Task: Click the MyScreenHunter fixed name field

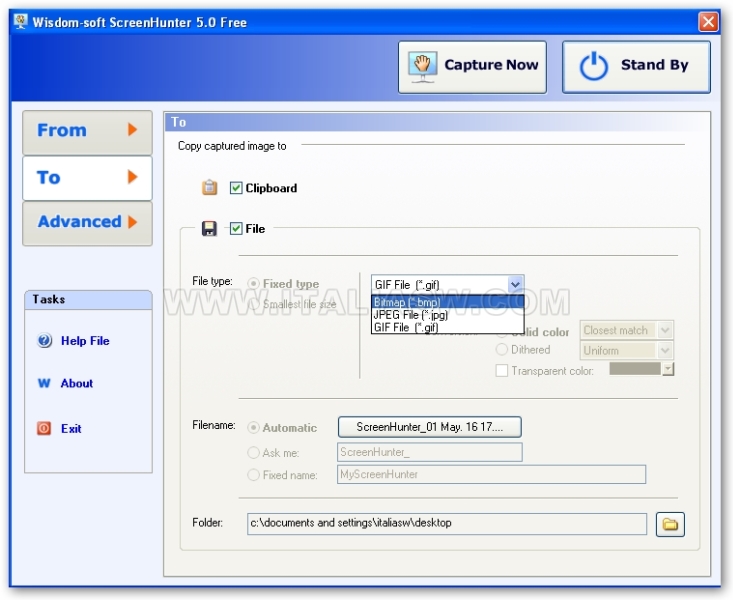Action: pos(491,474)
